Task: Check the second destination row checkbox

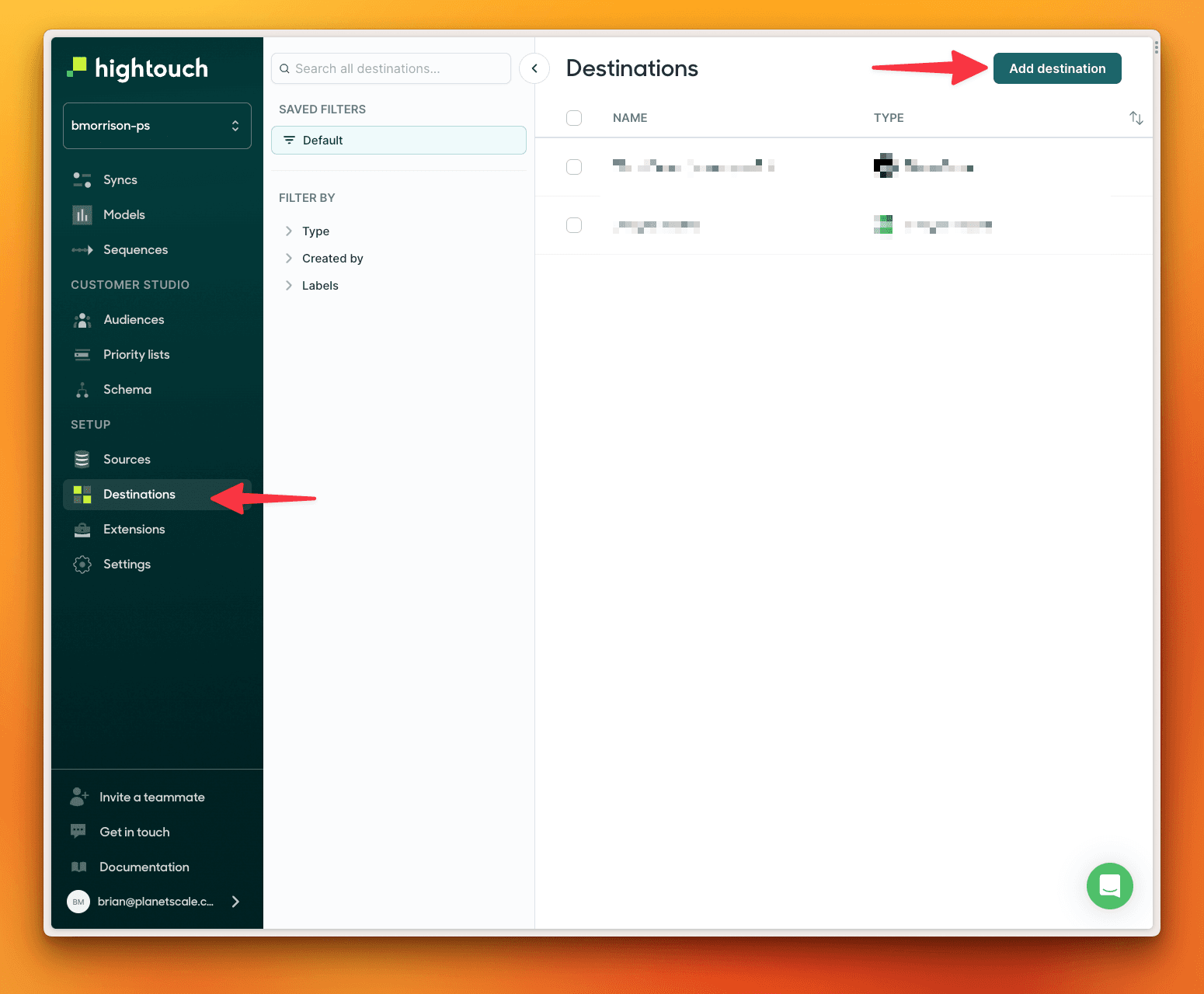Action: tap(574, 225)
